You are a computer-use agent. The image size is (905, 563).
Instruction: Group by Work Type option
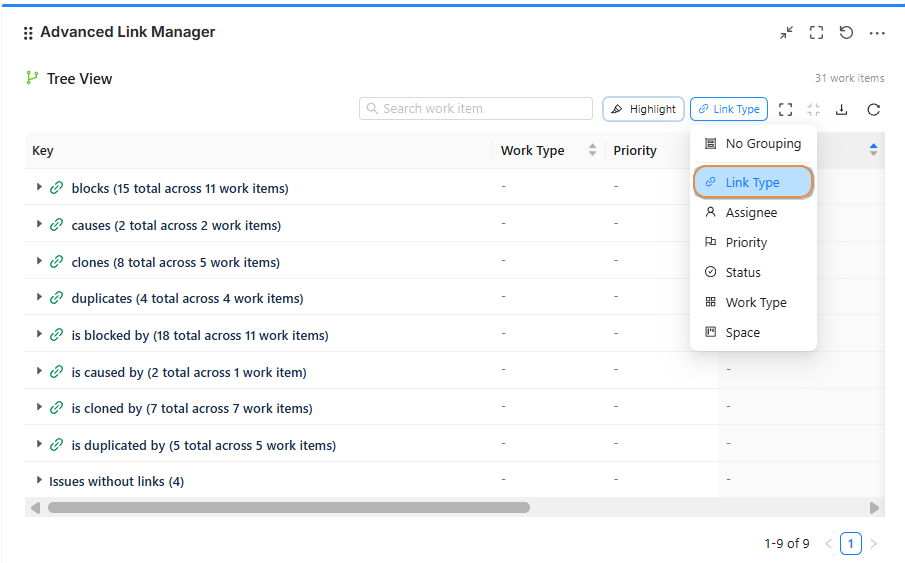click(x=755, y=303)
